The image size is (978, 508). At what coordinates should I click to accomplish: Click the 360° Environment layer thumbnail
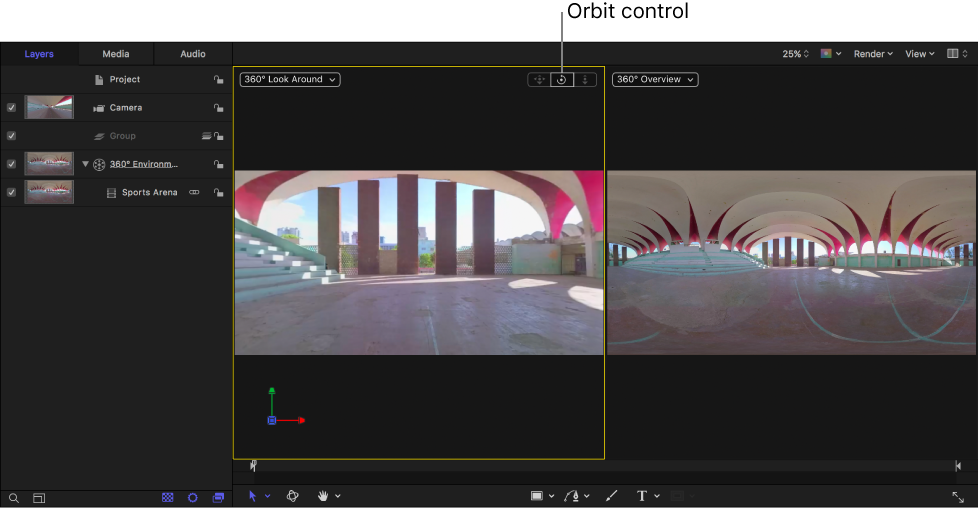[x=49, y=164]
